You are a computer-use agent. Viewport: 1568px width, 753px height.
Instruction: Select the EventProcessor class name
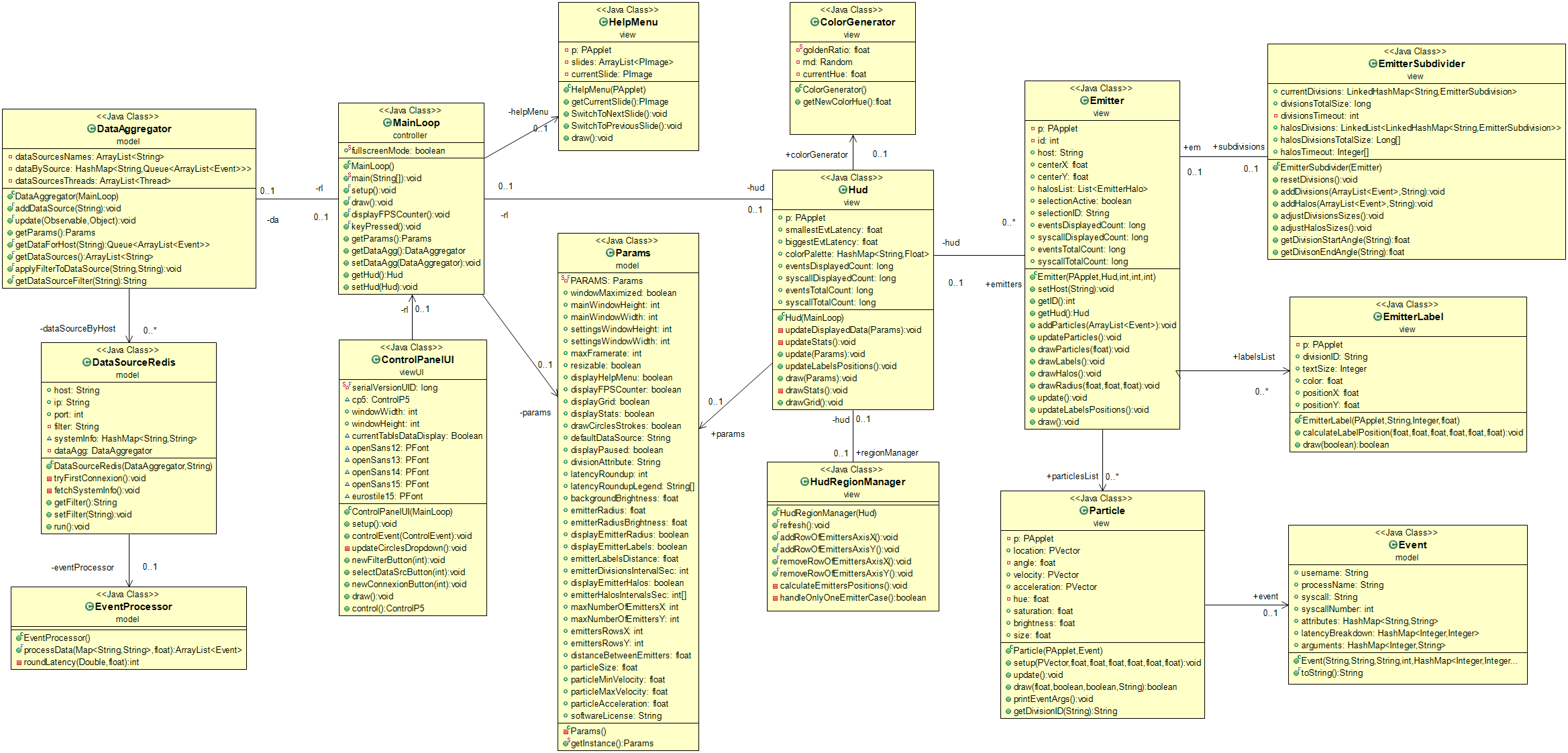134,607
